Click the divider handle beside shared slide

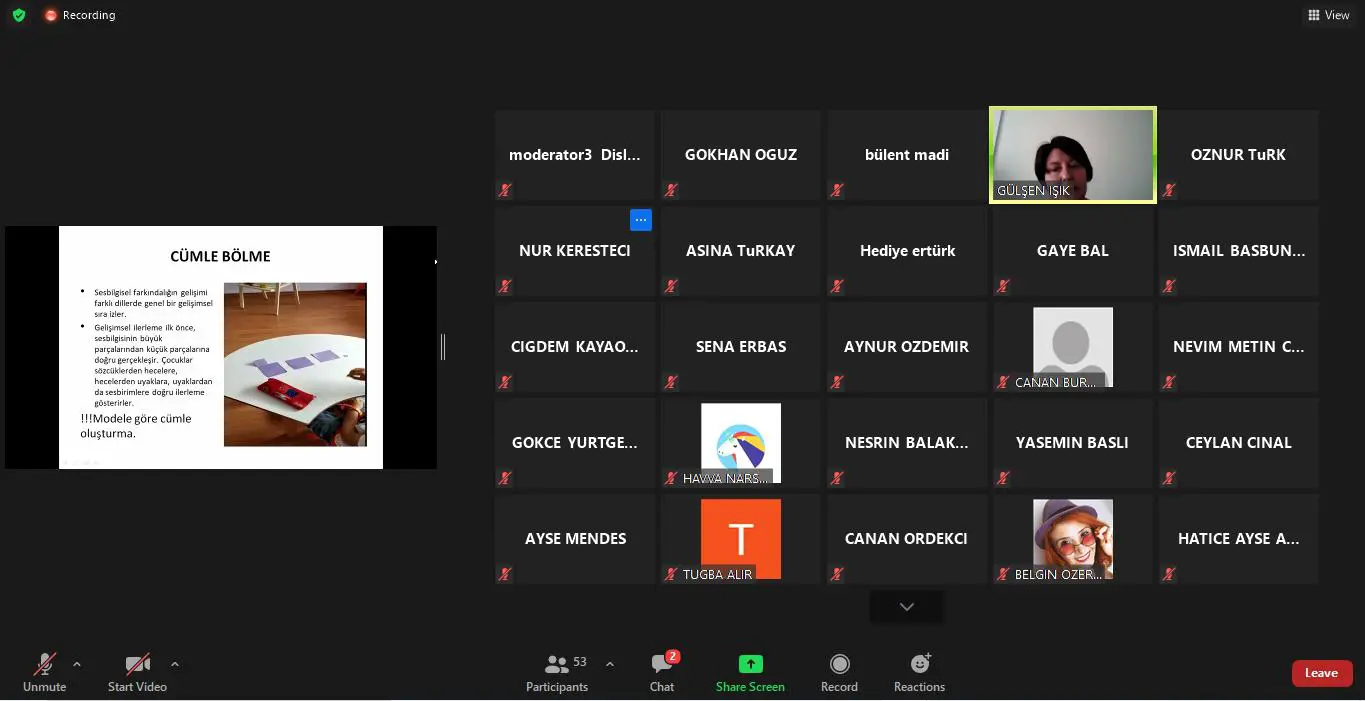(443, 347)
